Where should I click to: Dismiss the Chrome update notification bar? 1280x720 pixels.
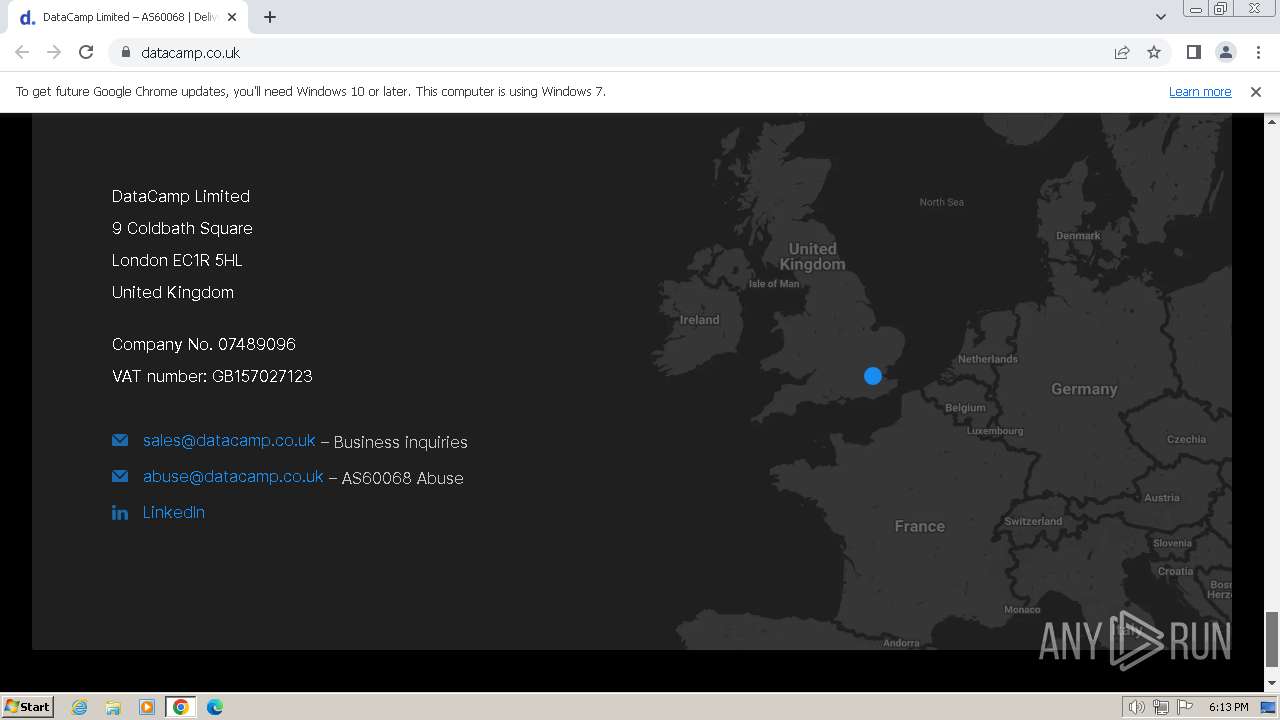coord(1256,91)
